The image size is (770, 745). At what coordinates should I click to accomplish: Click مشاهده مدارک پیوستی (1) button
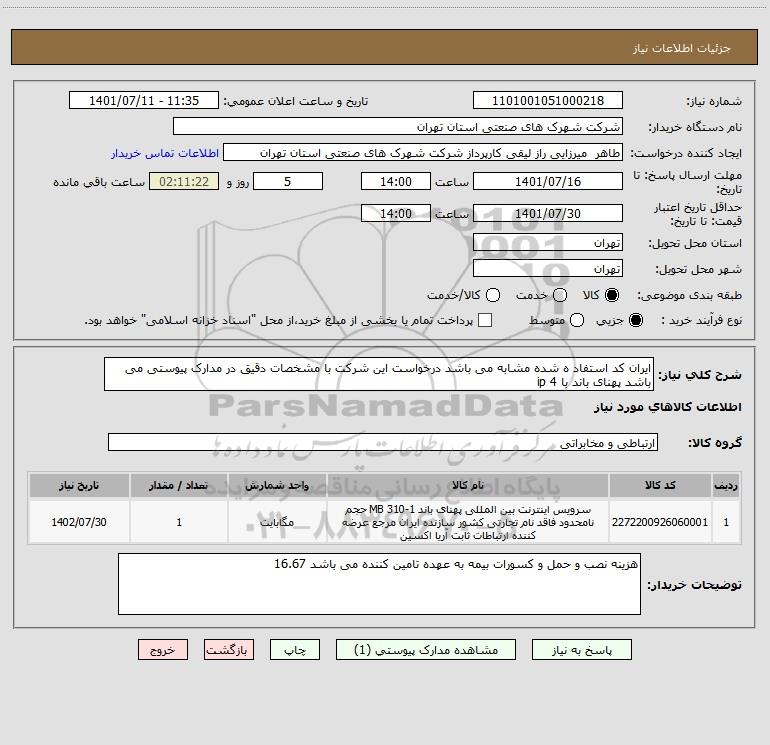coord(426,650)
